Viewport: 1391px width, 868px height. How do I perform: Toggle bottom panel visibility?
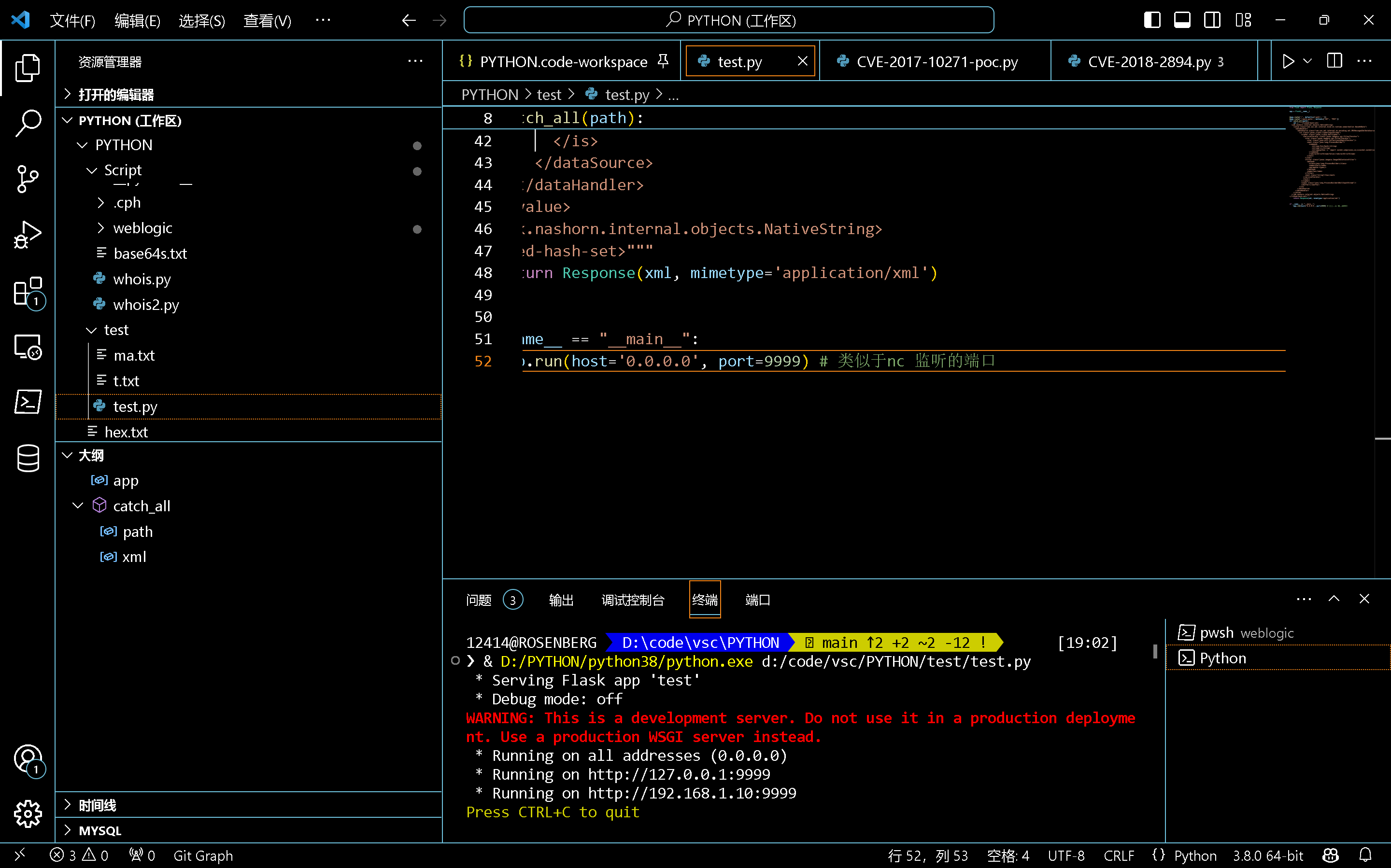click(x=1182, y=20)
